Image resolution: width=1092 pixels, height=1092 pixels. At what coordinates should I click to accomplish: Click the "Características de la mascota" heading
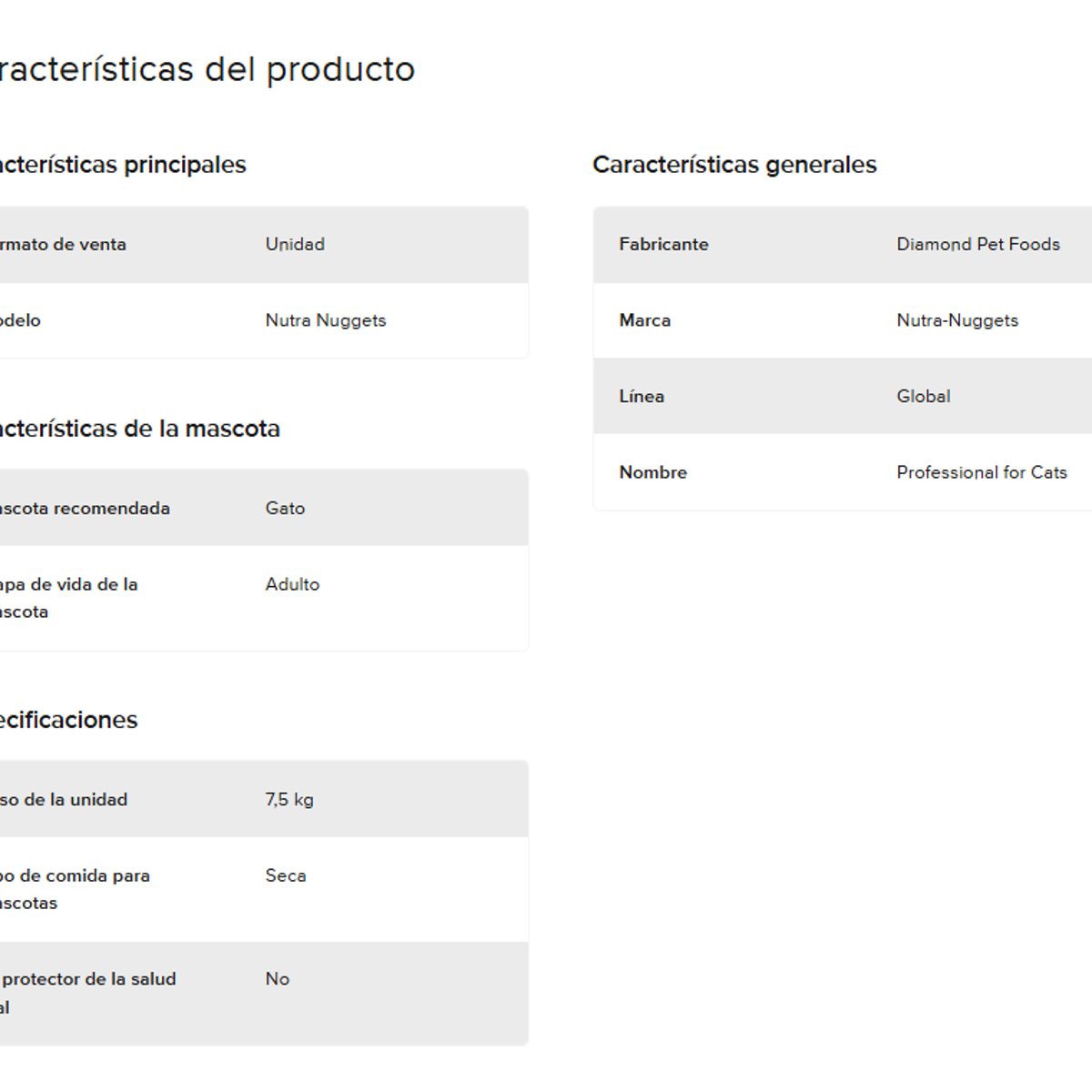coord(139,429)
